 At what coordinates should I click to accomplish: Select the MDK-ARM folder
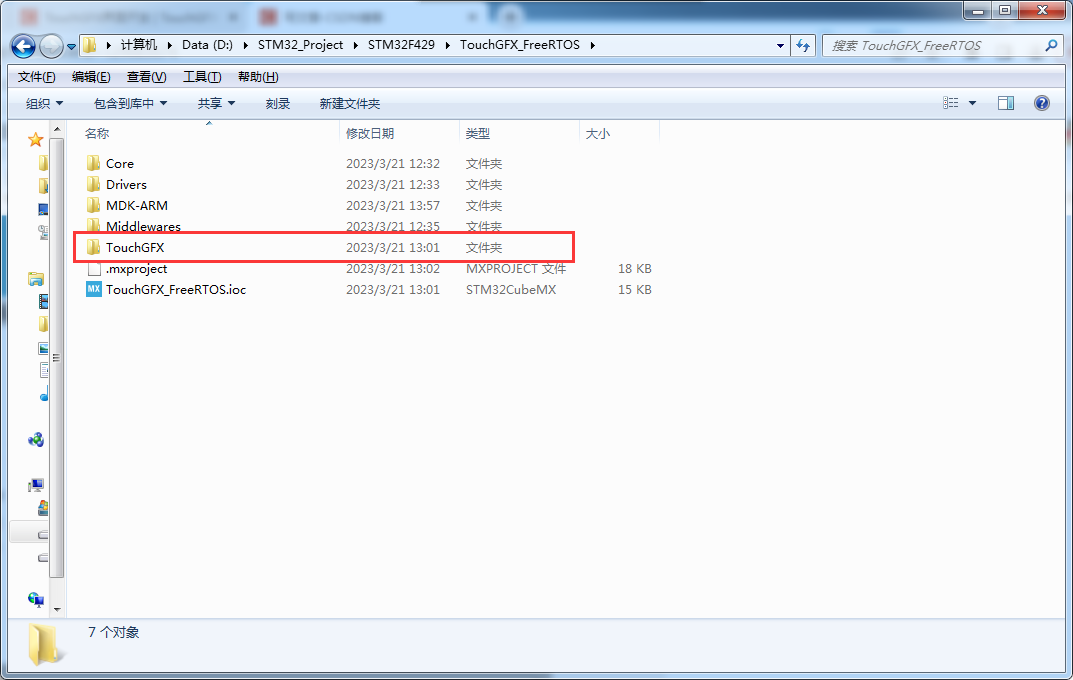[x=136, y=205]
